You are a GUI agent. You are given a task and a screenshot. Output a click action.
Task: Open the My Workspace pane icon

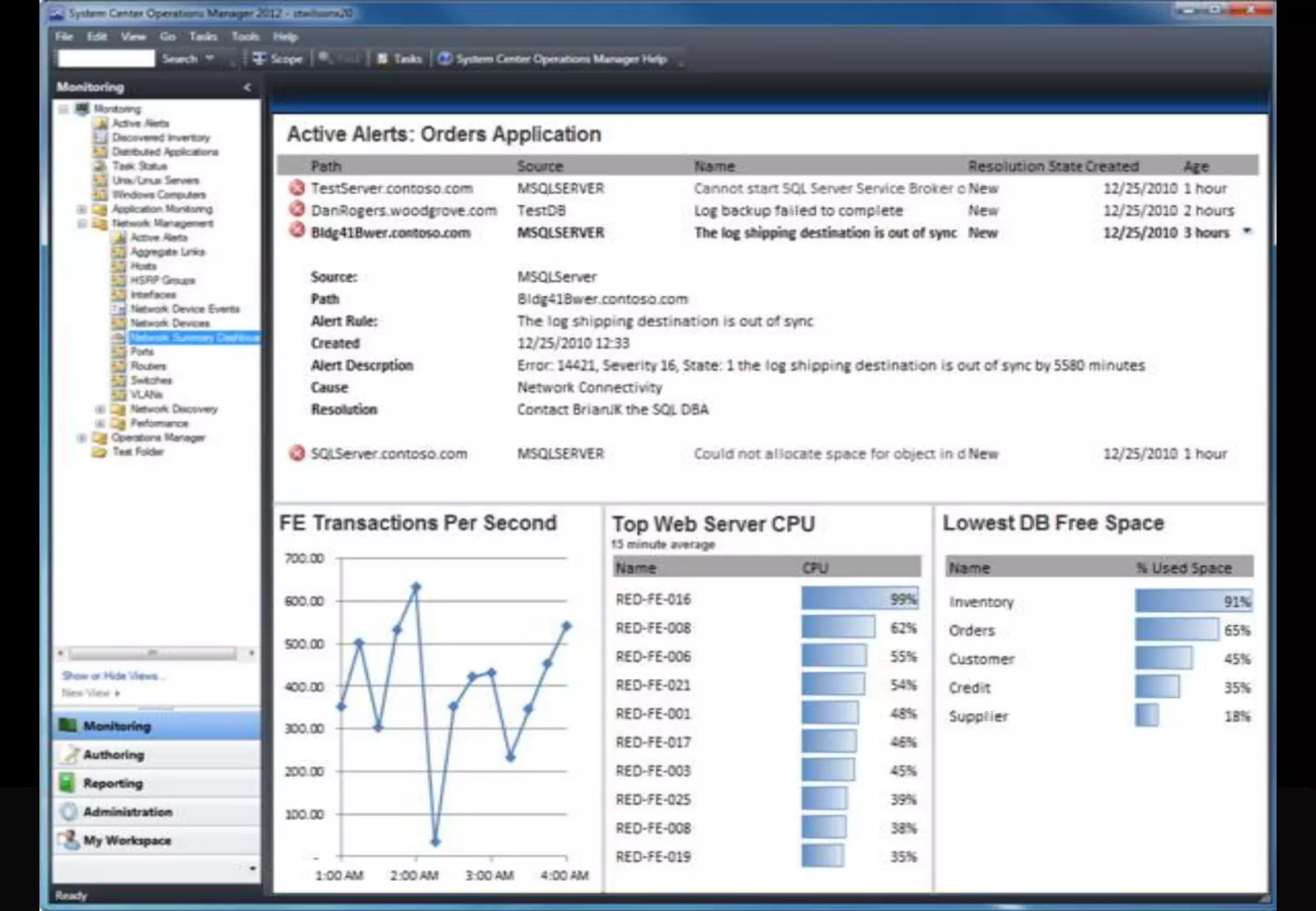pyautogui.click(x=67, y=840)
